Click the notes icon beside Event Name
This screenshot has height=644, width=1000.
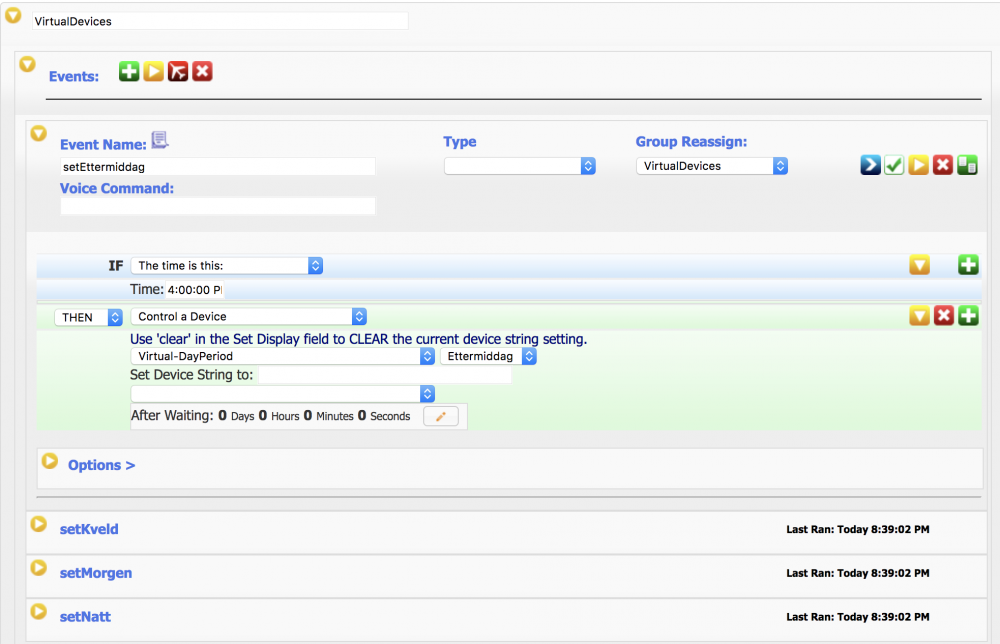(160, 140)
